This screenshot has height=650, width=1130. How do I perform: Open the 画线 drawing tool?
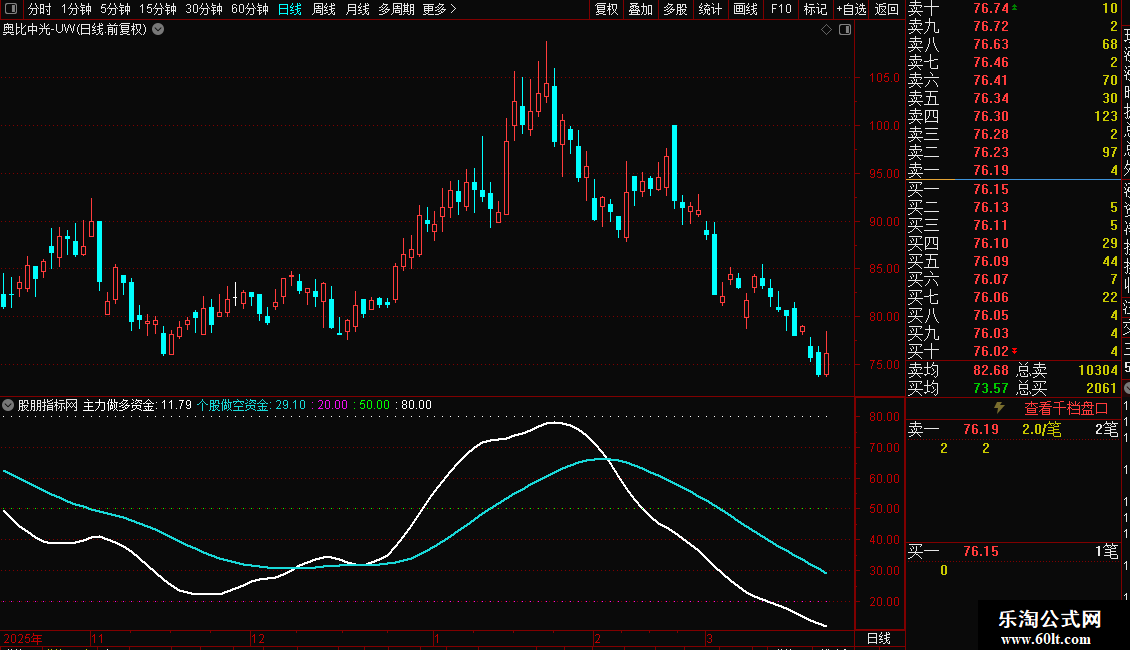point(745,9)
